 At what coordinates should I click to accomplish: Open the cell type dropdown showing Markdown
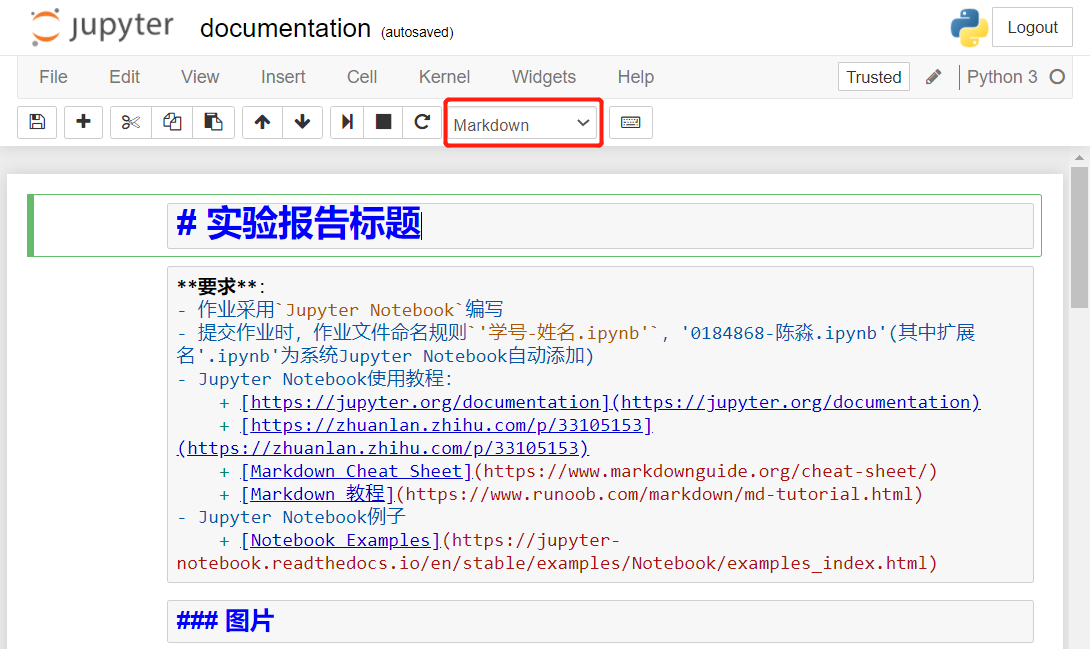[x=523, y=124]
